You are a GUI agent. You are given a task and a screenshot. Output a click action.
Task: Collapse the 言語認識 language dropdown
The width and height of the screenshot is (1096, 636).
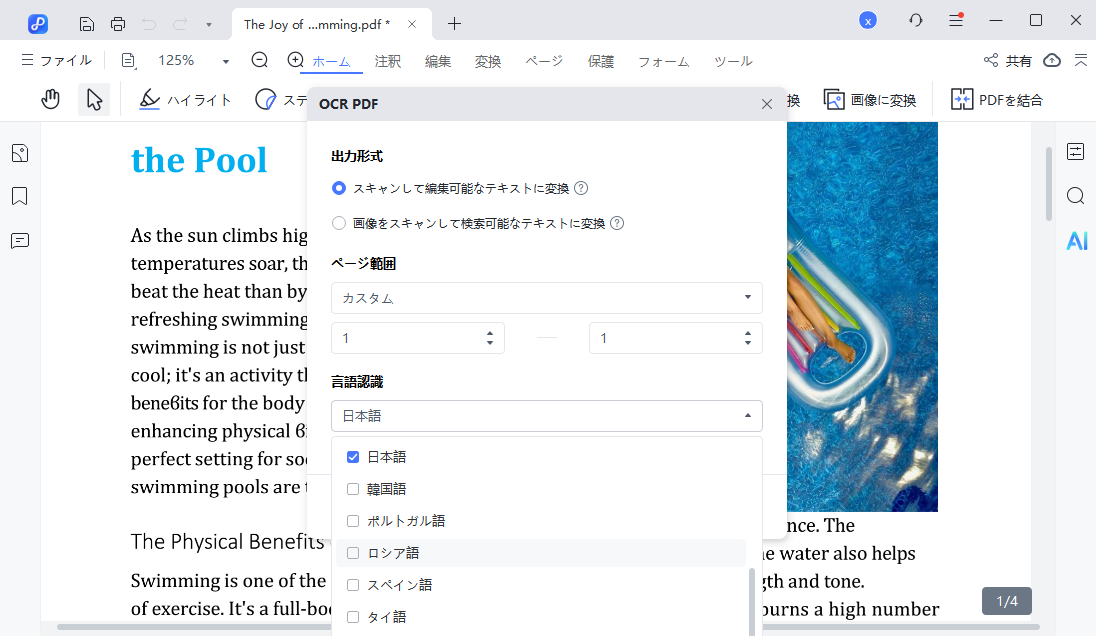point(746,415)
